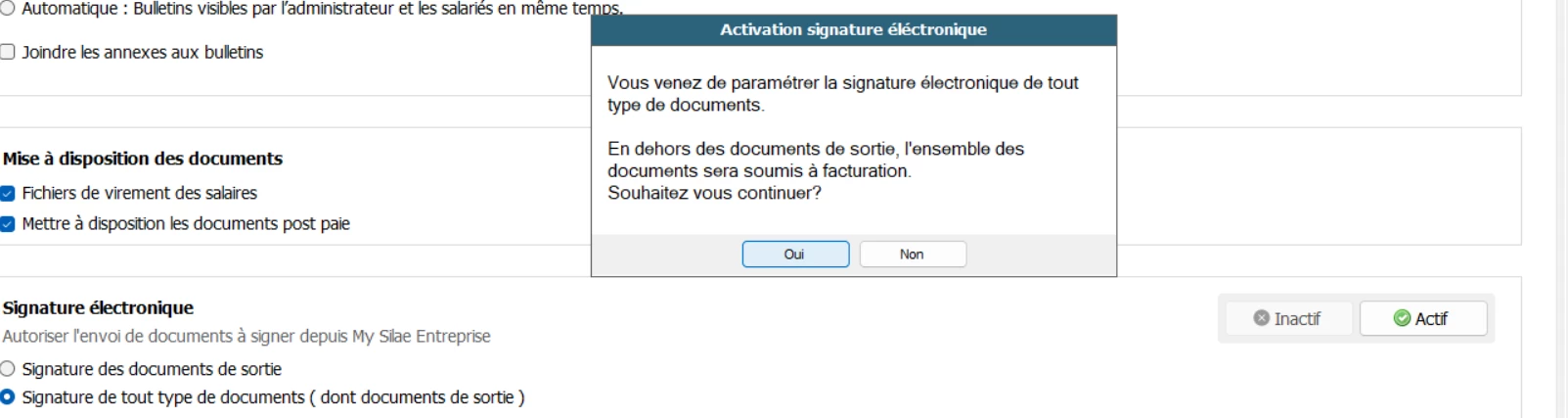Set electronic signature to Actif
The height and width of the screenshot is (418, 1568).
tap(1423, 318)
